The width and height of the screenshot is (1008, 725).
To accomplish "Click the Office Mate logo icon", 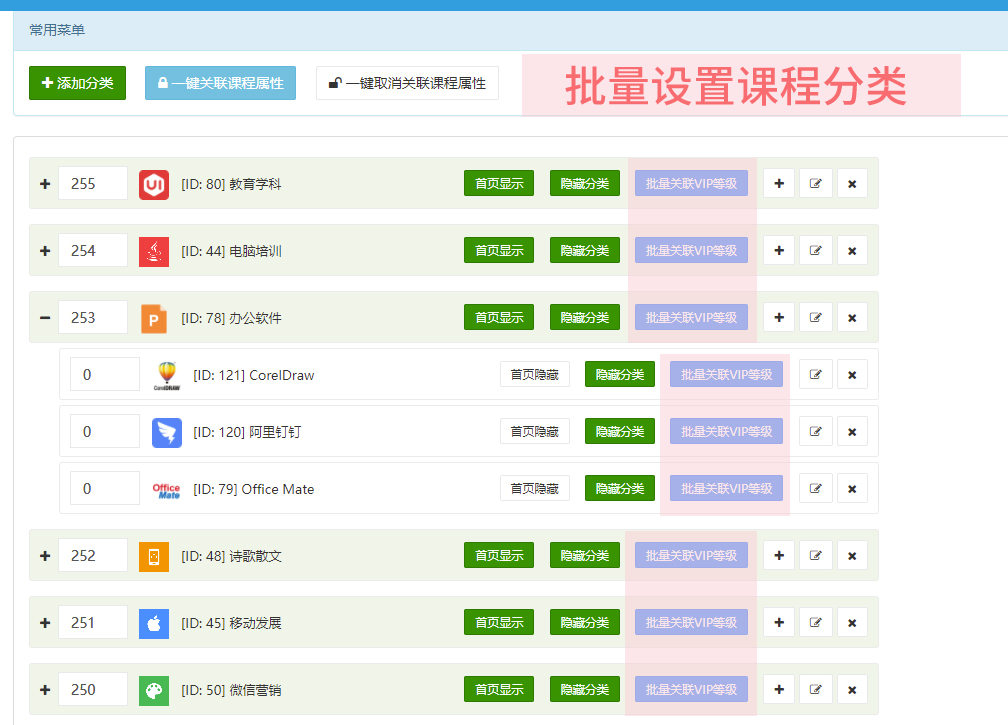I will pos(166,490).
